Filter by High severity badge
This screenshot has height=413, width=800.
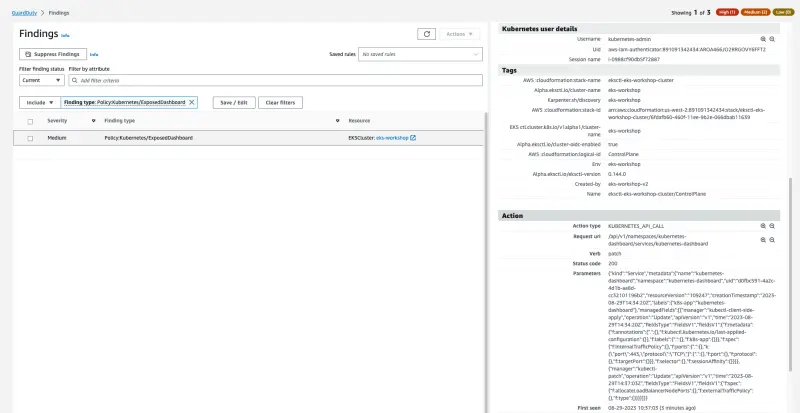point(726,12)
